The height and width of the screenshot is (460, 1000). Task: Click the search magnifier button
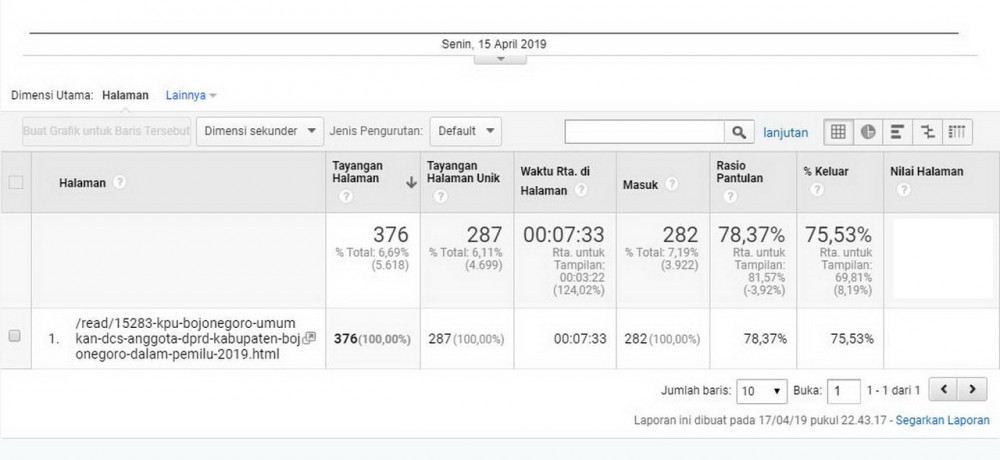[739, 131]
